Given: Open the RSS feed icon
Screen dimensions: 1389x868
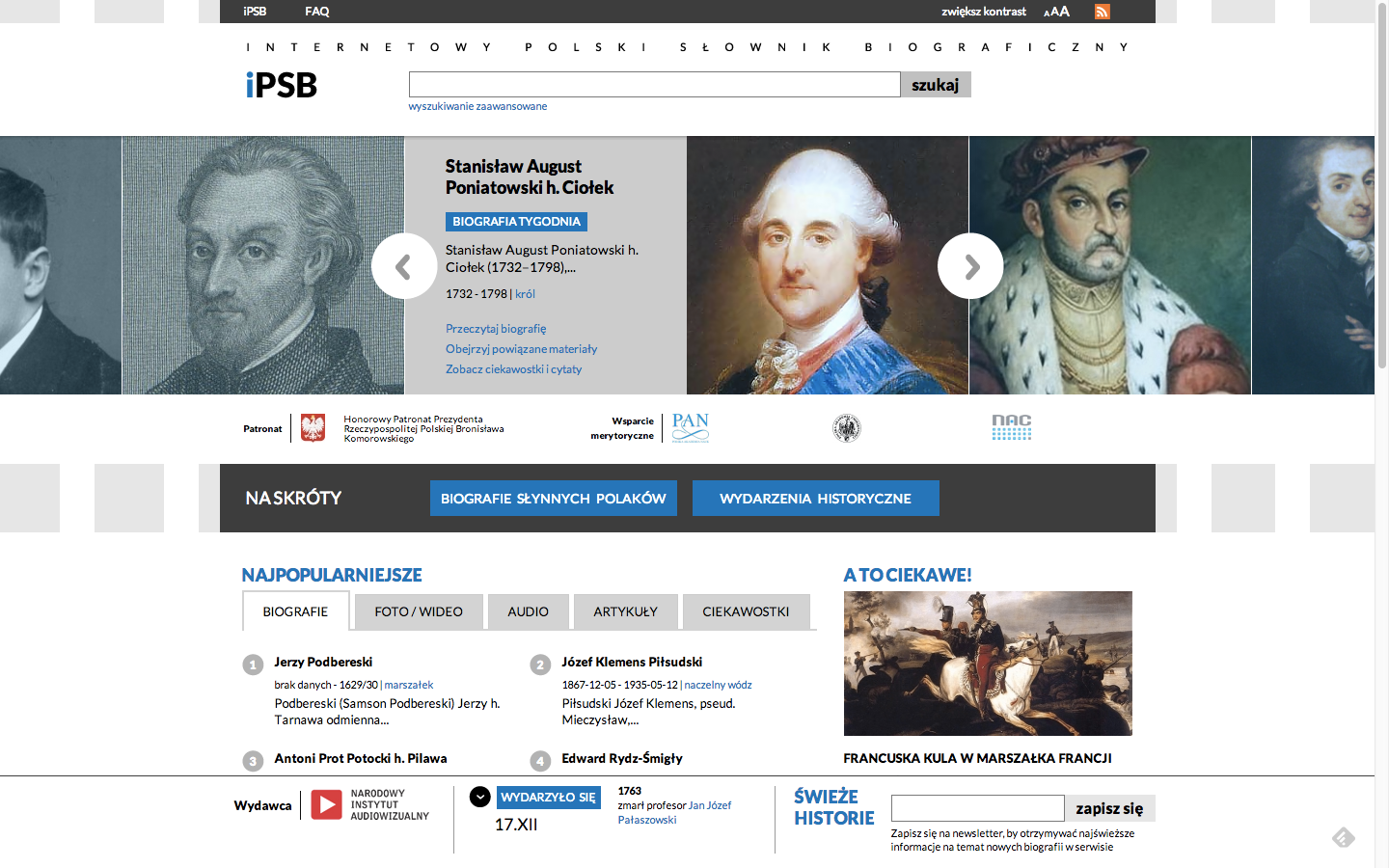Looking at the screenshot, I should 1103,12.
